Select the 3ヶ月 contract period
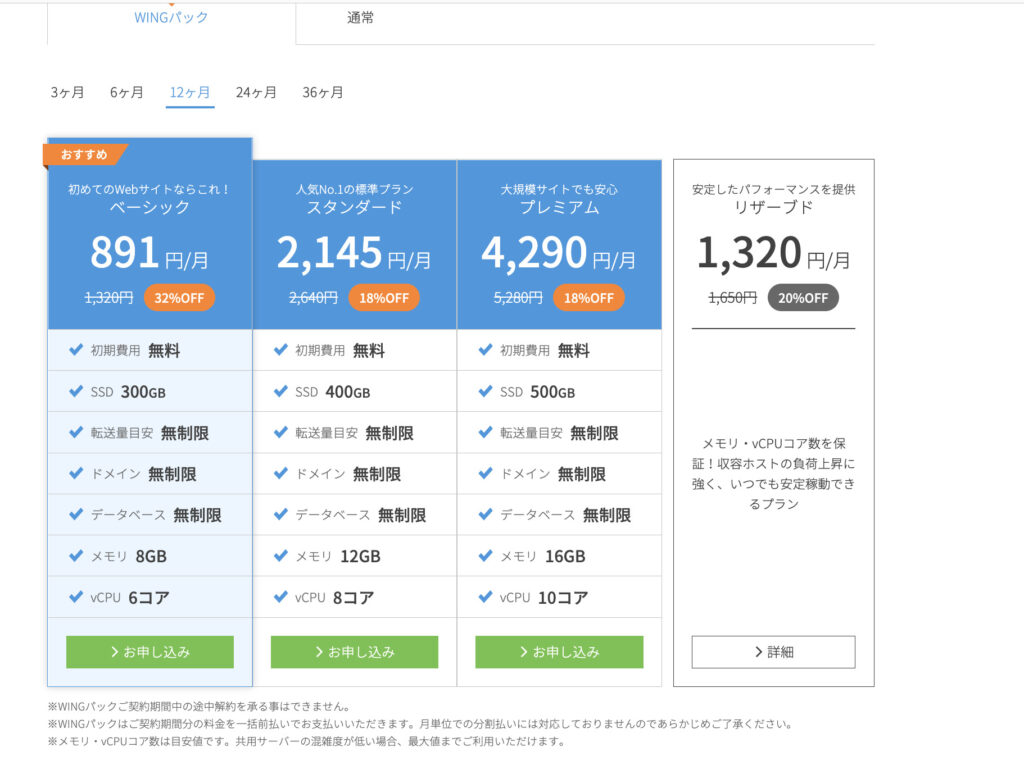 tap(67, 93)
